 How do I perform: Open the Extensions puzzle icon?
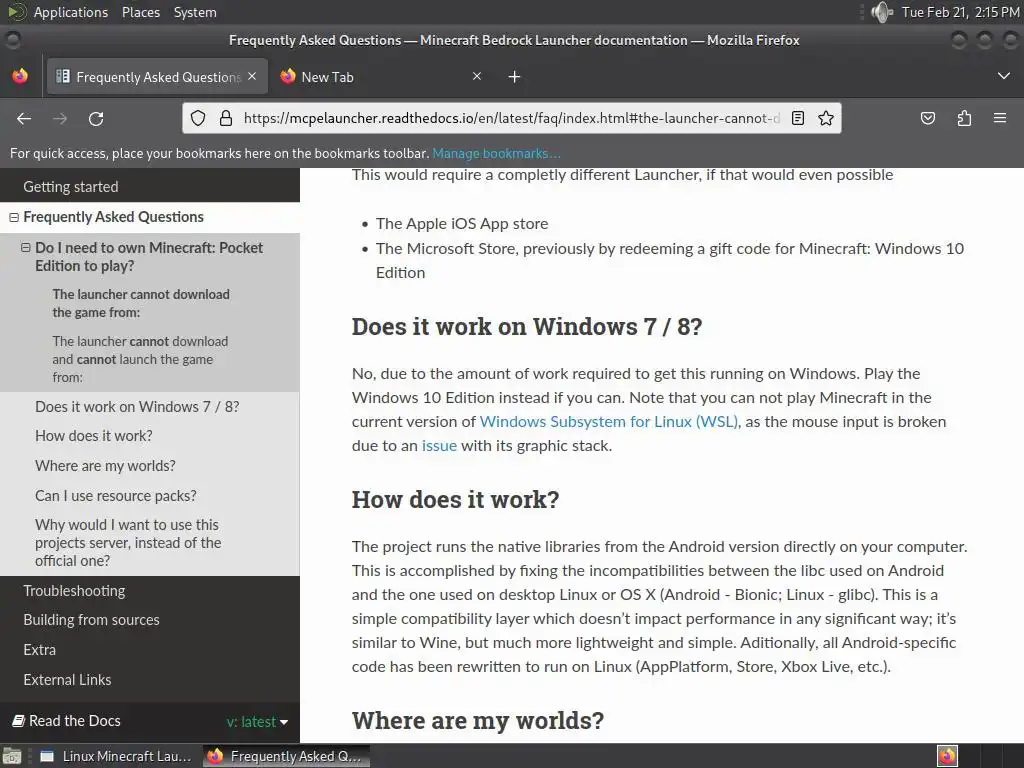[964, 118]
